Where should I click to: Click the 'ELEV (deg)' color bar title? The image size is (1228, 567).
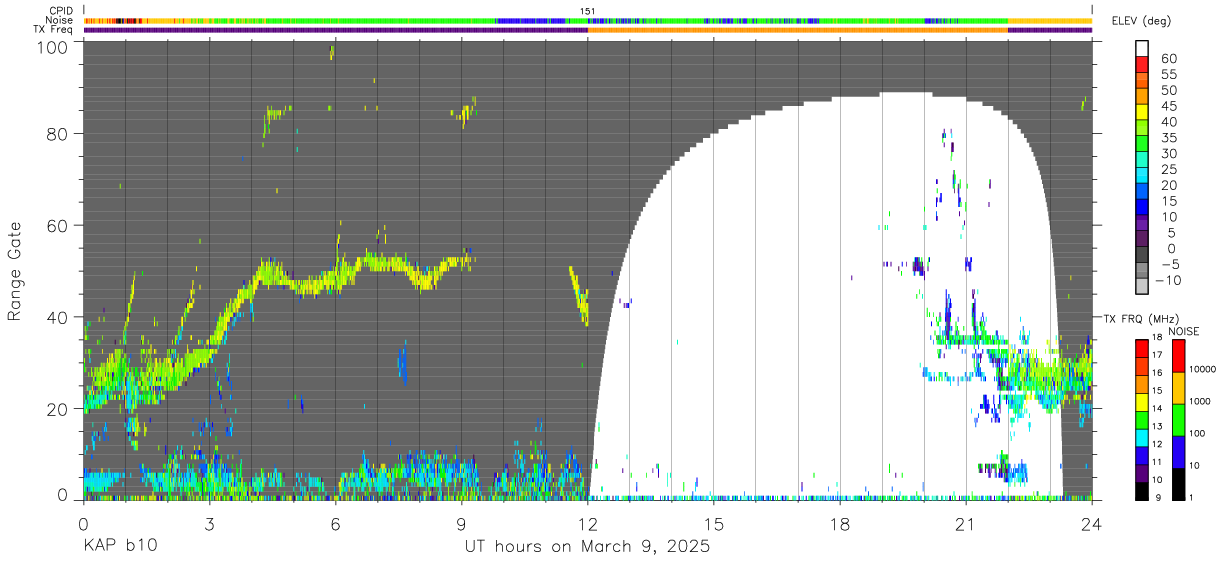pos(1141,21)
